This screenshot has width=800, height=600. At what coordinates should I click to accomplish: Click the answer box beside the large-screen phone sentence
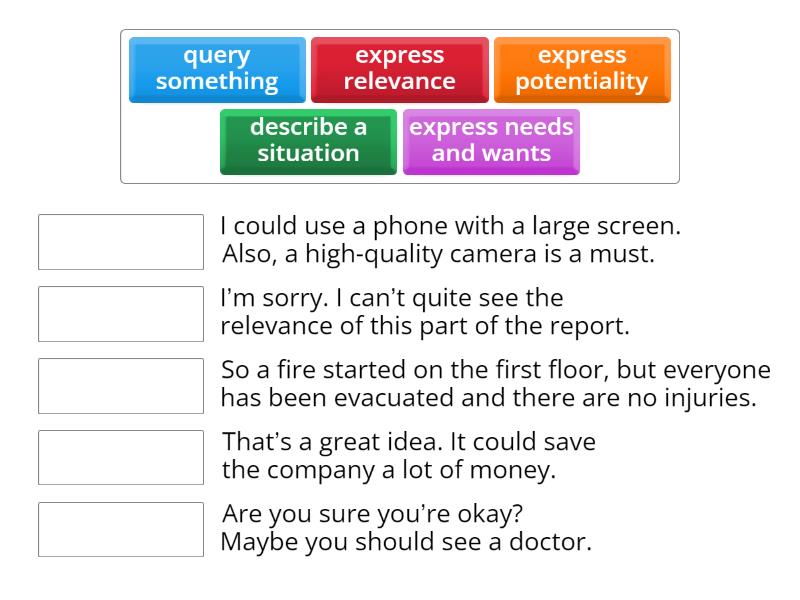pos(120,242)
